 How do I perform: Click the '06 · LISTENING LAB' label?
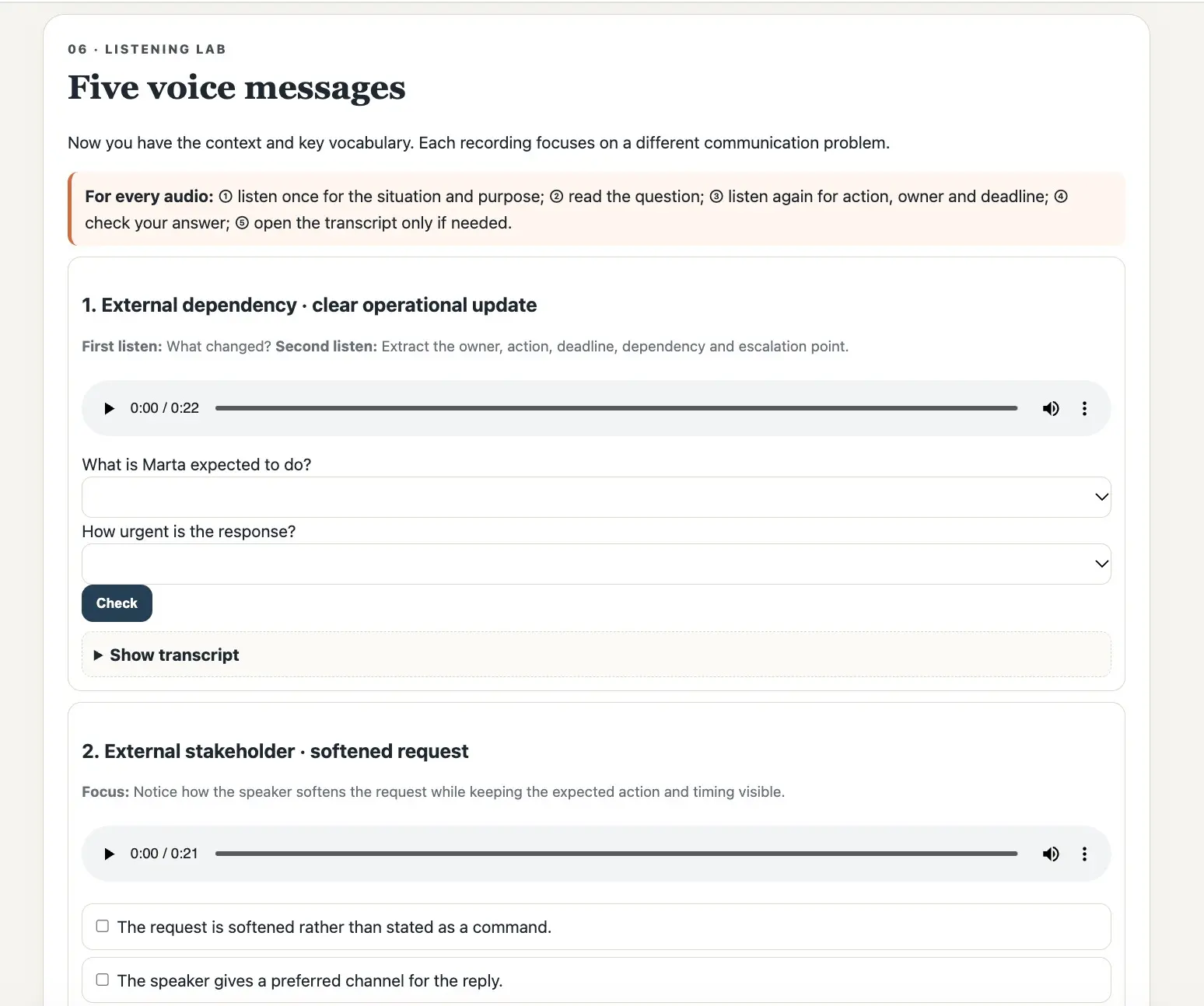[147, 49]
